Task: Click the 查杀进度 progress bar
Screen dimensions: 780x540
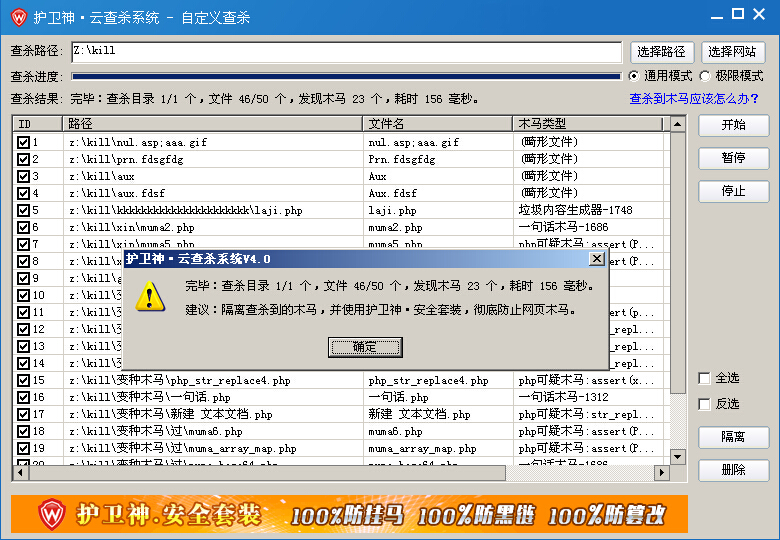Action: pos(347,76)
